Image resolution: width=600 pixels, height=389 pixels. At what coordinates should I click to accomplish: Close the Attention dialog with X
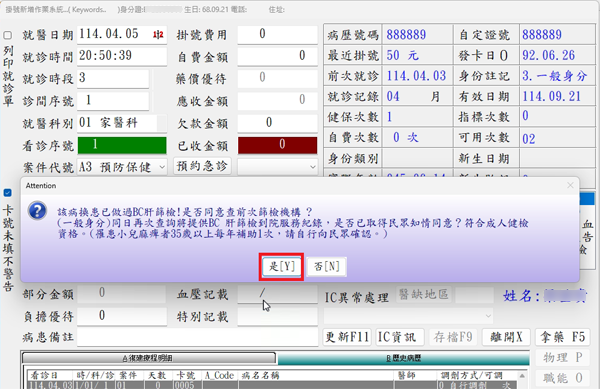tap(570, 185)
